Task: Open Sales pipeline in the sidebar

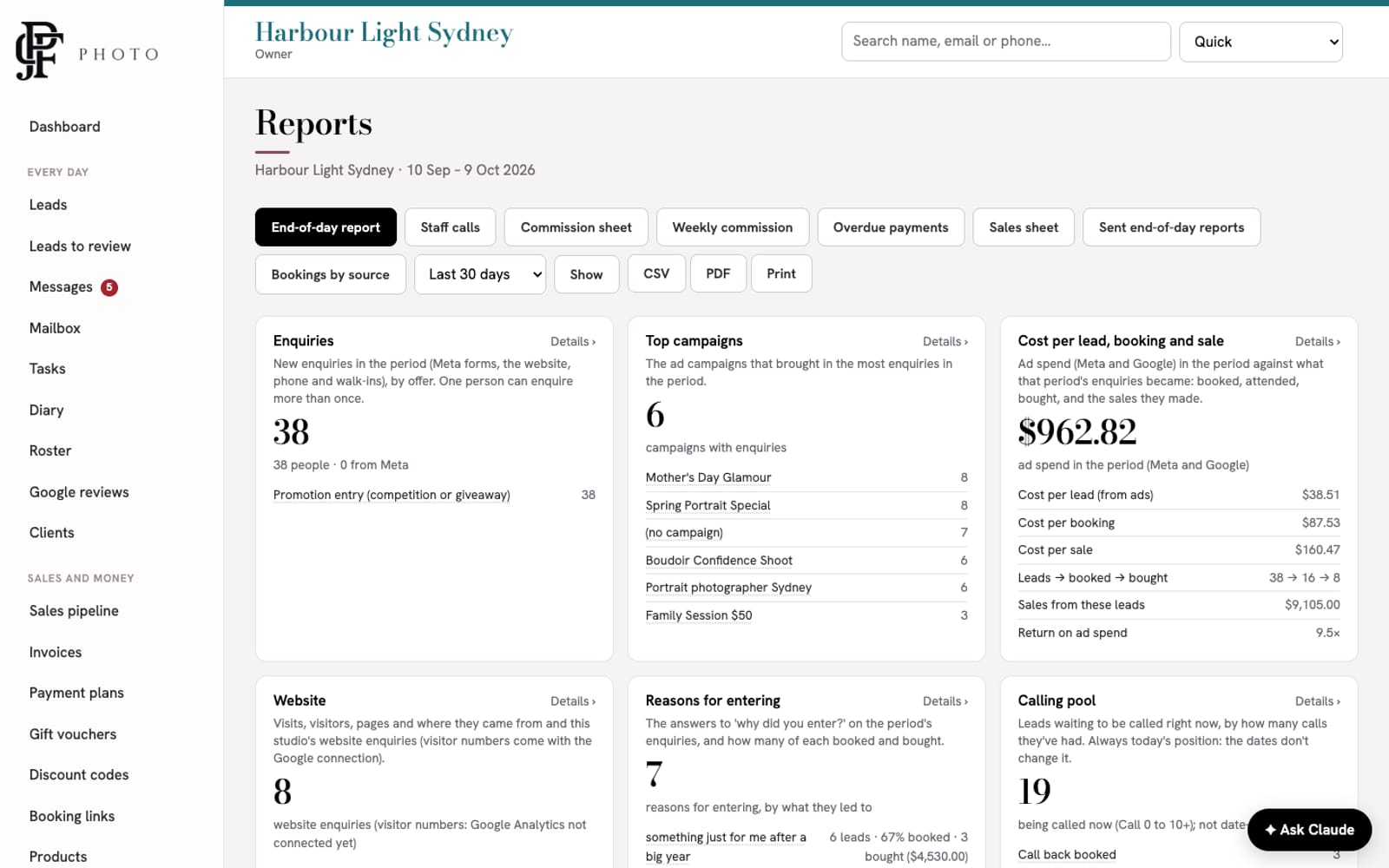Action: [x=74, y=611]
